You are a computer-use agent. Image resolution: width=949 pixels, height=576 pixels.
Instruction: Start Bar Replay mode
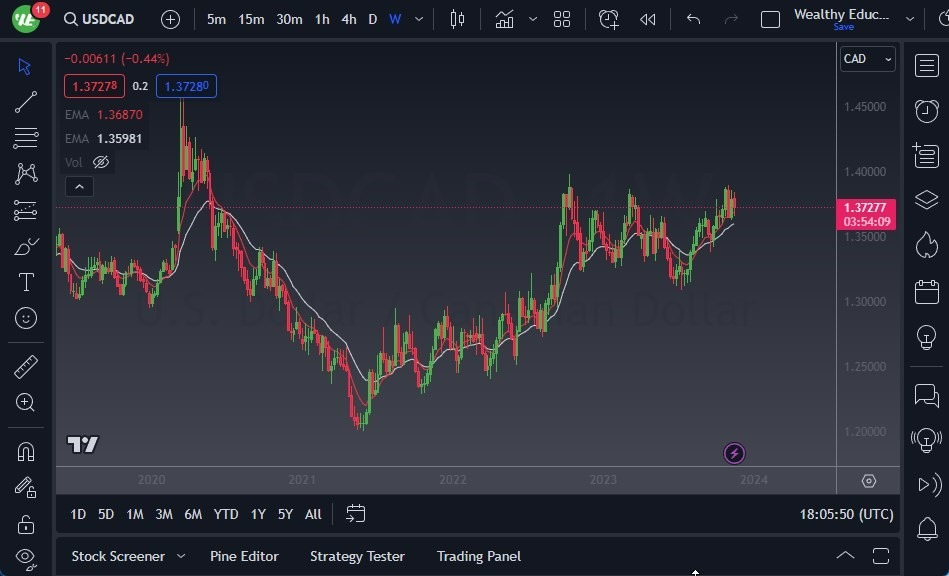[647, 18]
